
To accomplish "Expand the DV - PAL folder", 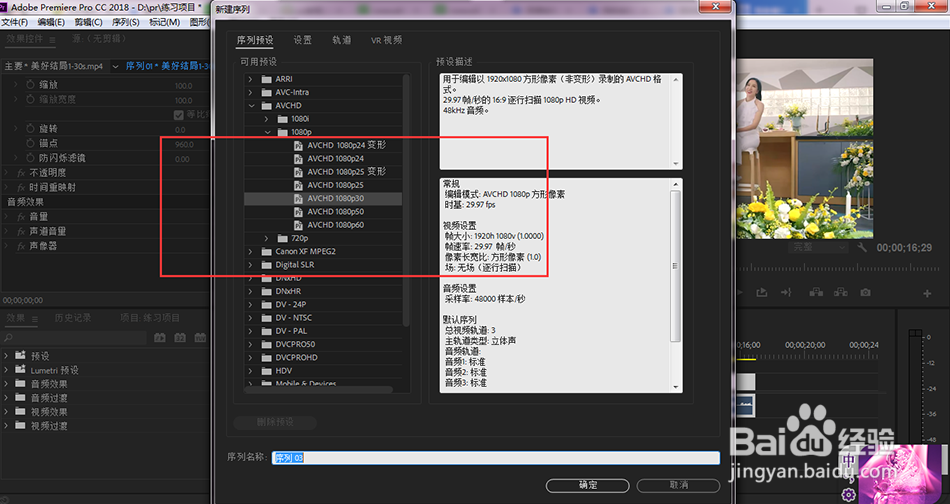I will click(x=251, y=331).
